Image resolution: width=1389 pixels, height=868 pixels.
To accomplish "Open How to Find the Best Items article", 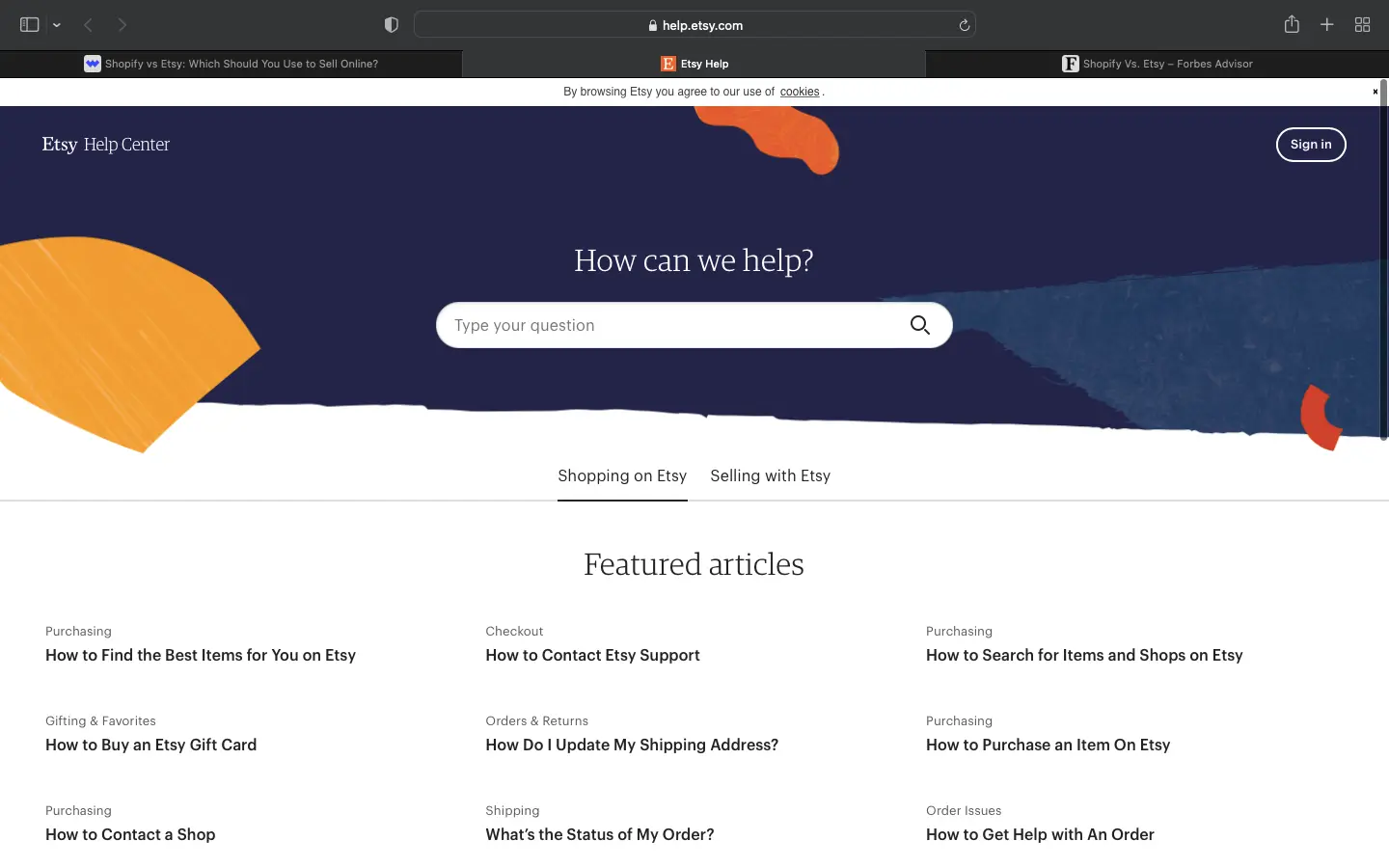I will (x=201, y=655).
